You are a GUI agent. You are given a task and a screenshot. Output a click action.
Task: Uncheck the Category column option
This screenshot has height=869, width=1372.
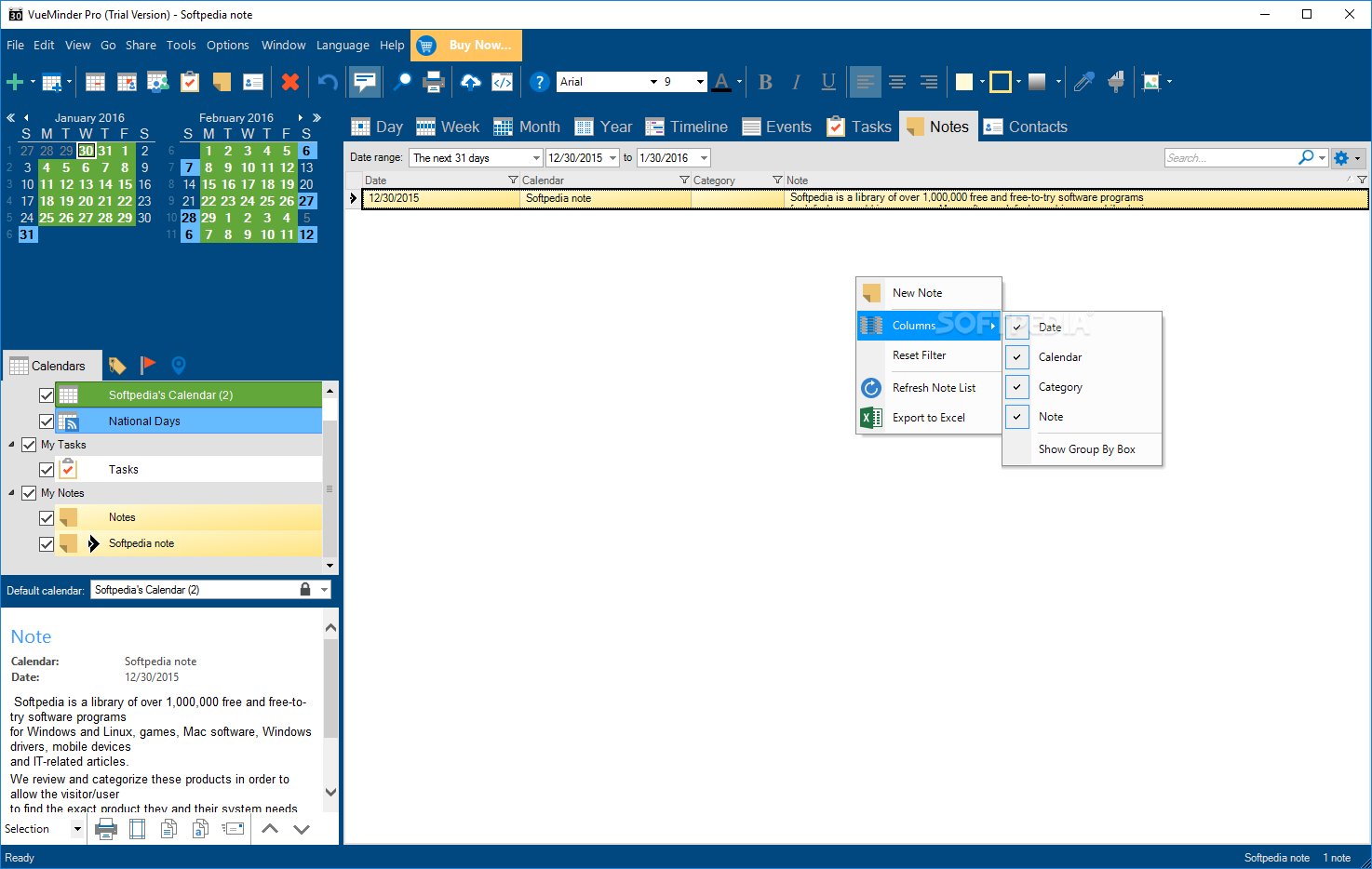point(1017,387)
